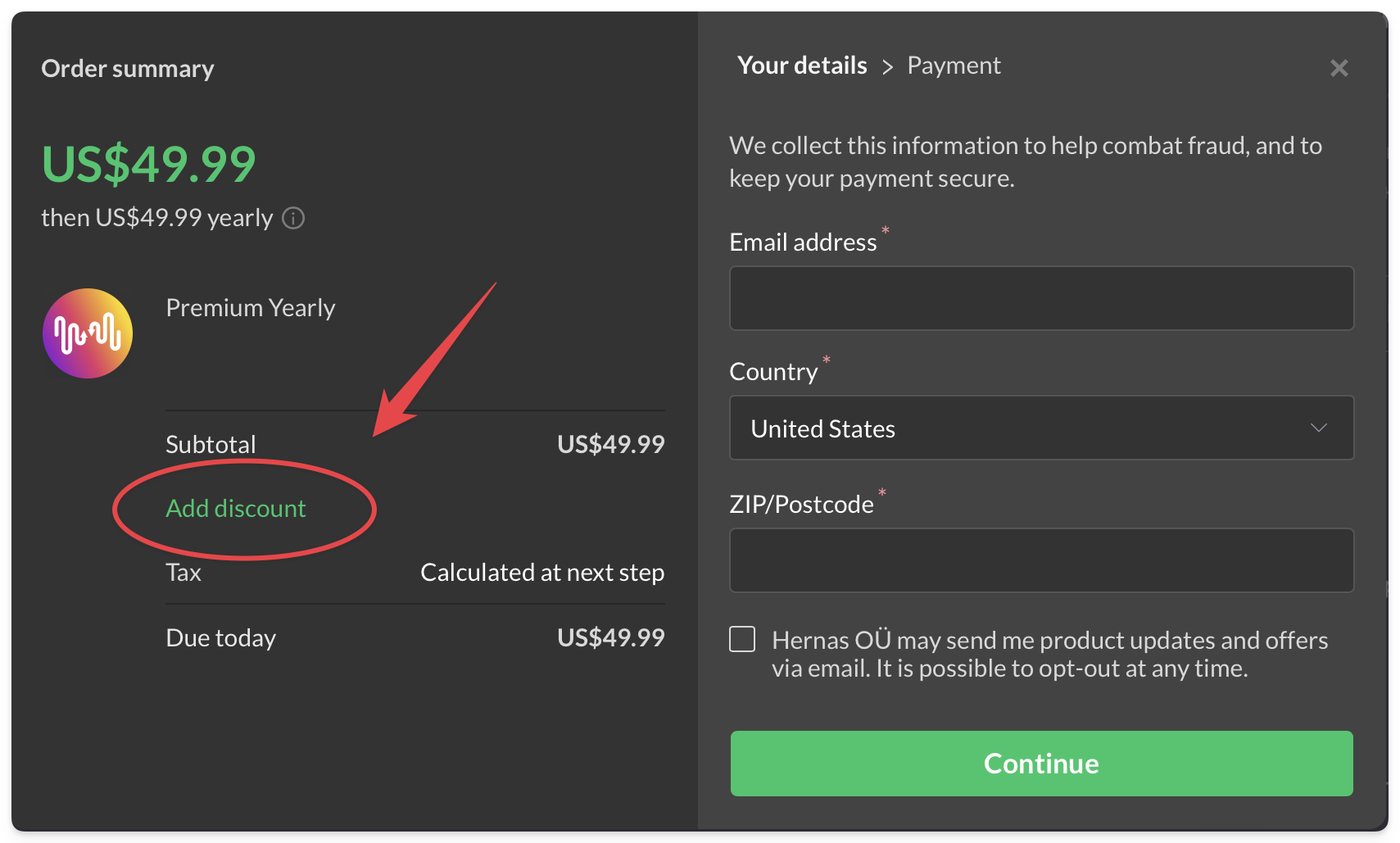This screenshot has width=1400, height=843.
Task: Click the chevron in the Country field
Action: [1318, 428]
